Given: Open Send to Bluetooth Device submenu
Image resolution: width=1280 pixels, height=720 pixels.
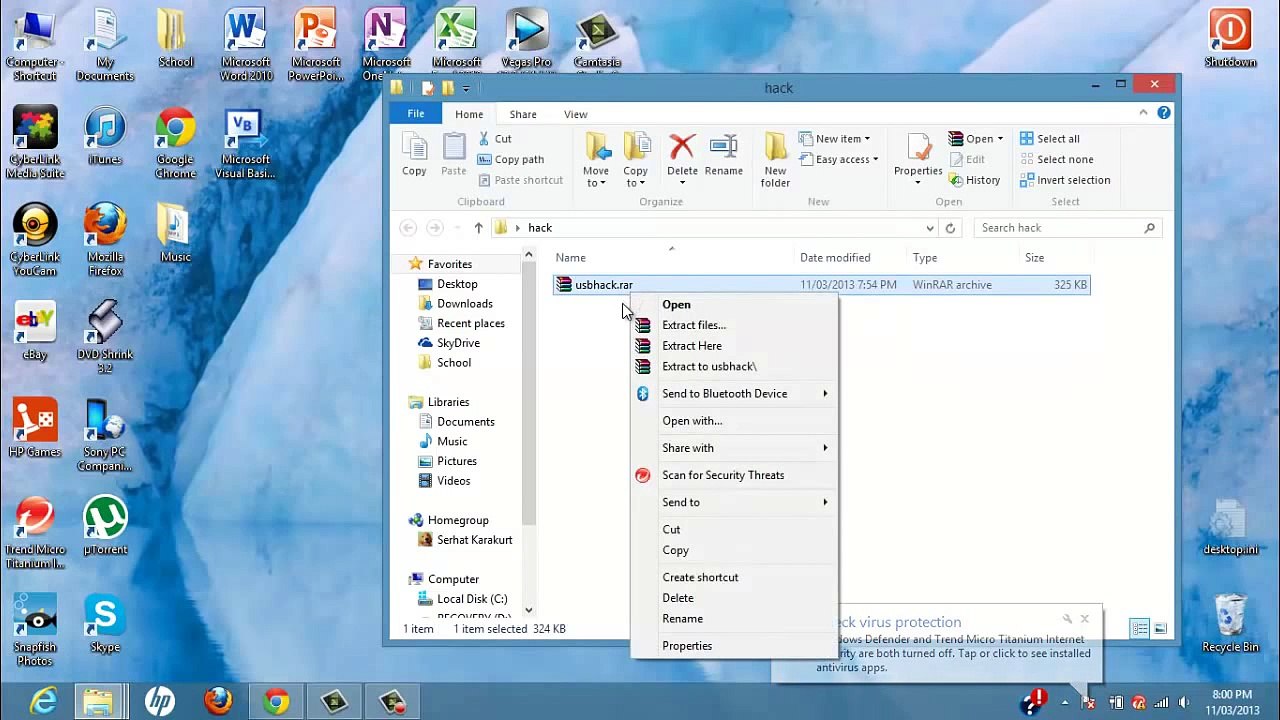Looking at the screenshot, I should coord(733,394).
